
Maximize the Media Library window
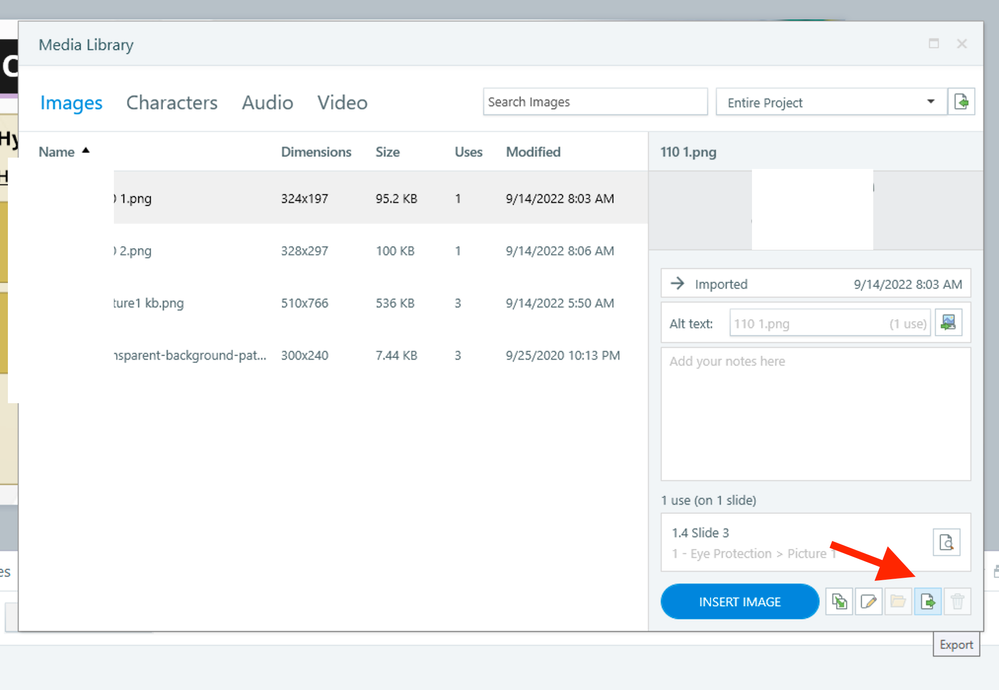click(x=934, y=44)
